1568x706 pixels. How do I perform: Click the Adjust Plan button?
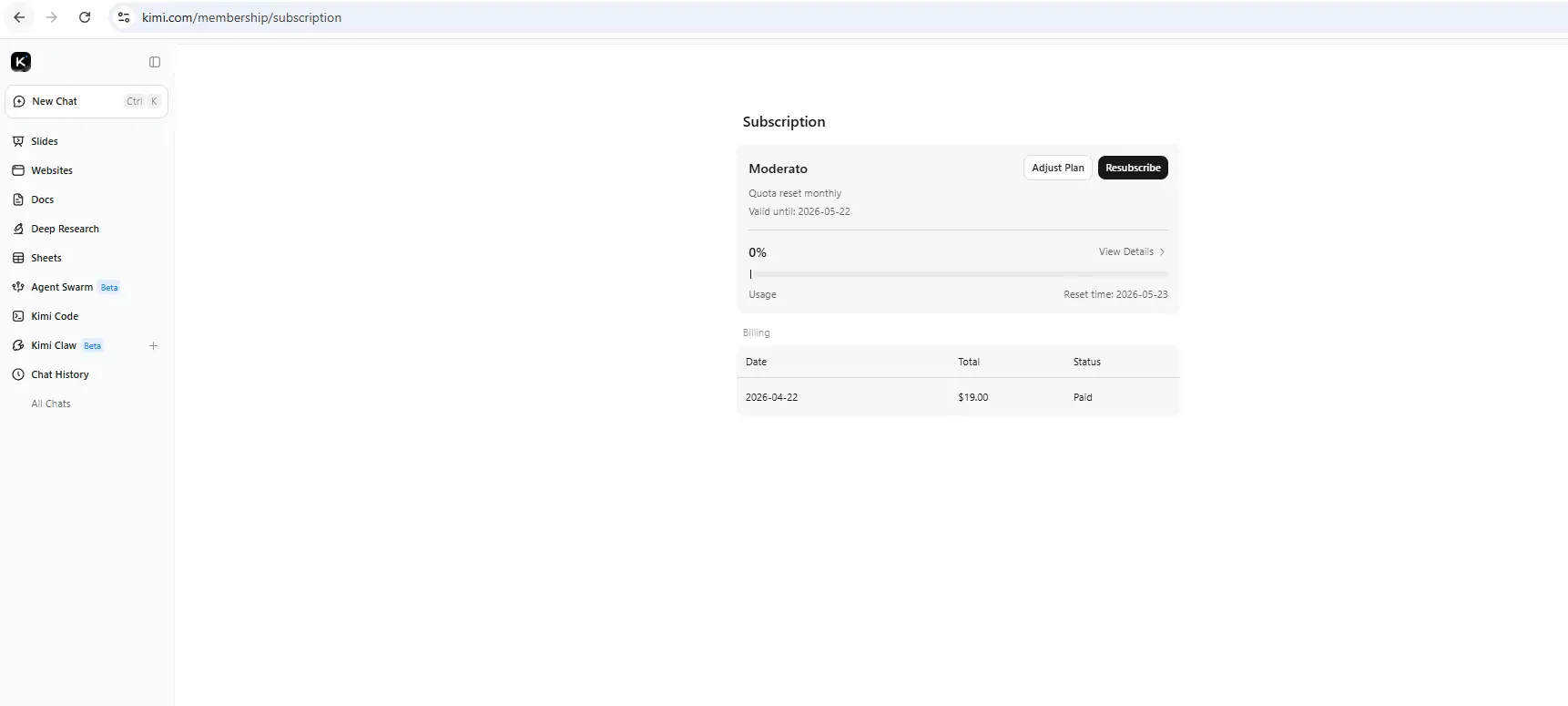(1058, 168)
